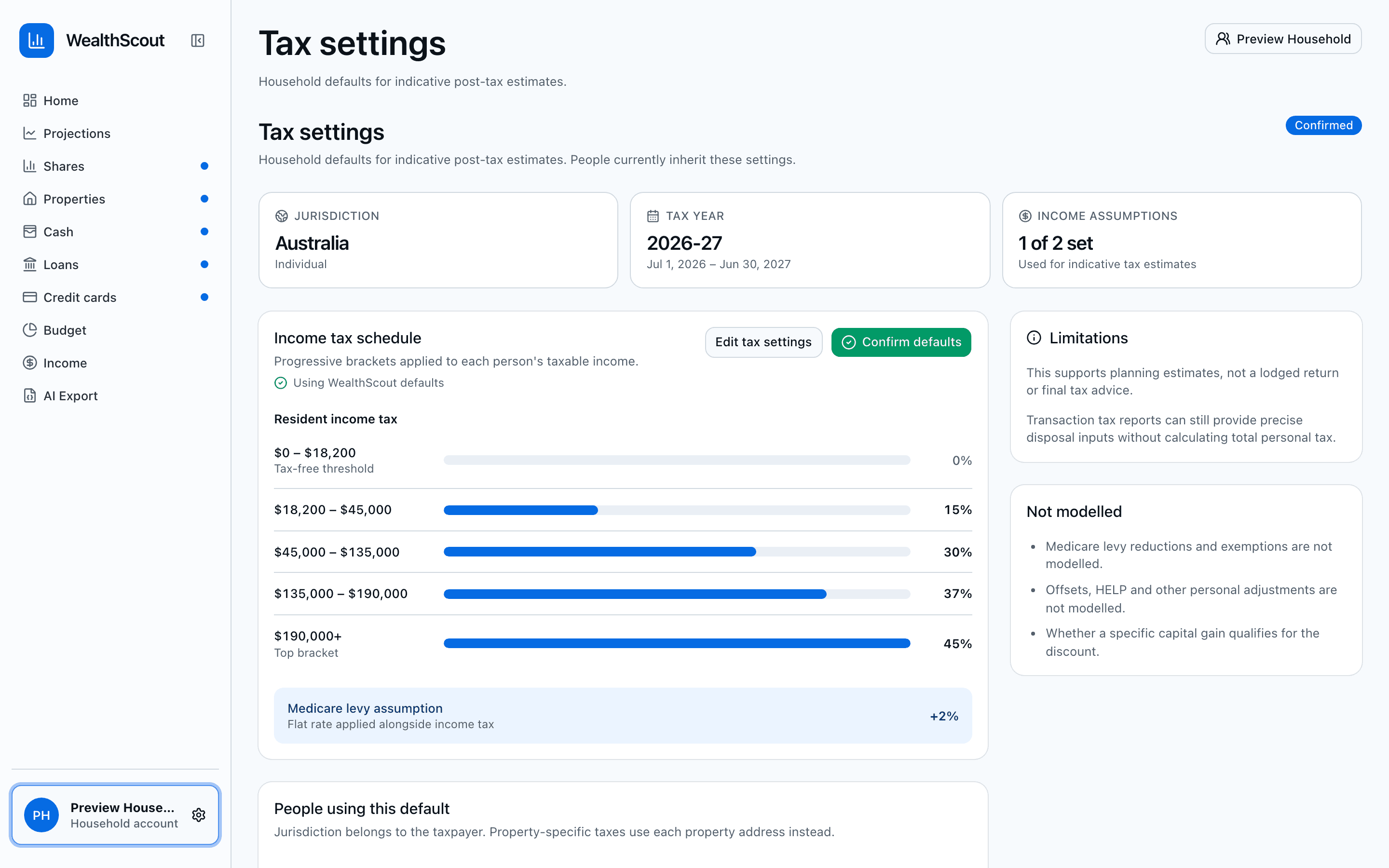Image resolution: width=1389 pixels, height=868 pixels.
Task: Click the Properties house icon
Action: (30, 199)
